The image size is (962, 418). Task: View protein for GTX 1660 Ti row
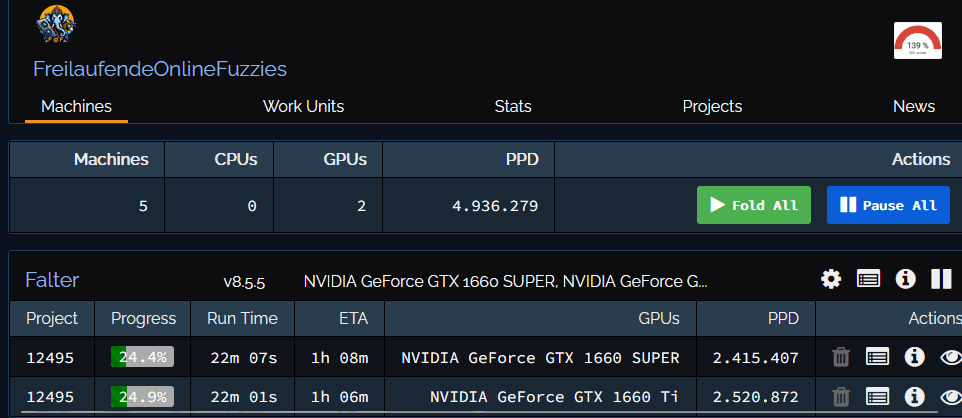(952, 397)
